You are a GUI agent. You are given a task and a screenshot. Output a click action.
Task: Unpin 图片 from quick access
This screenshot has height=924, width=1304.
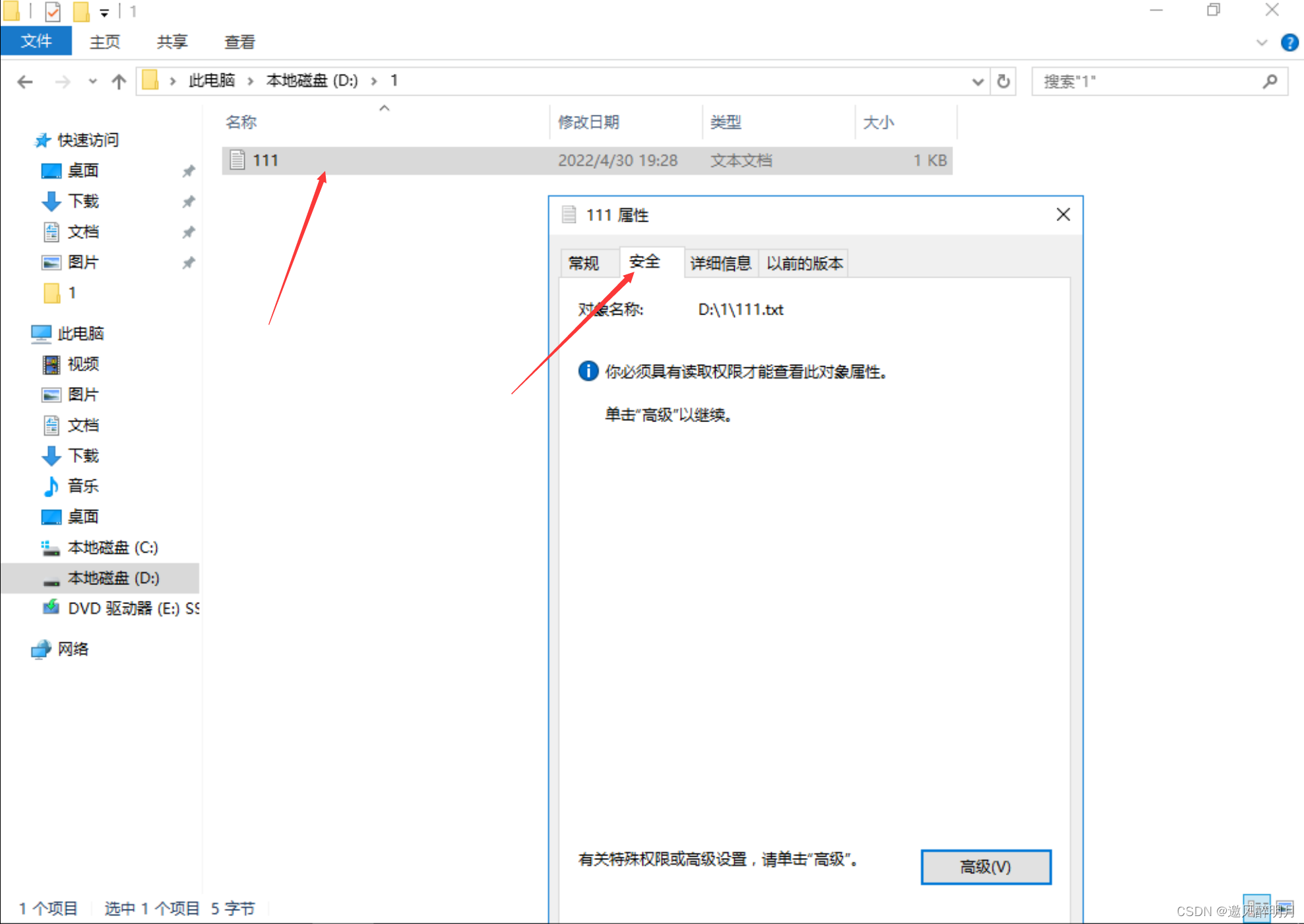click(x=189, y=262)
